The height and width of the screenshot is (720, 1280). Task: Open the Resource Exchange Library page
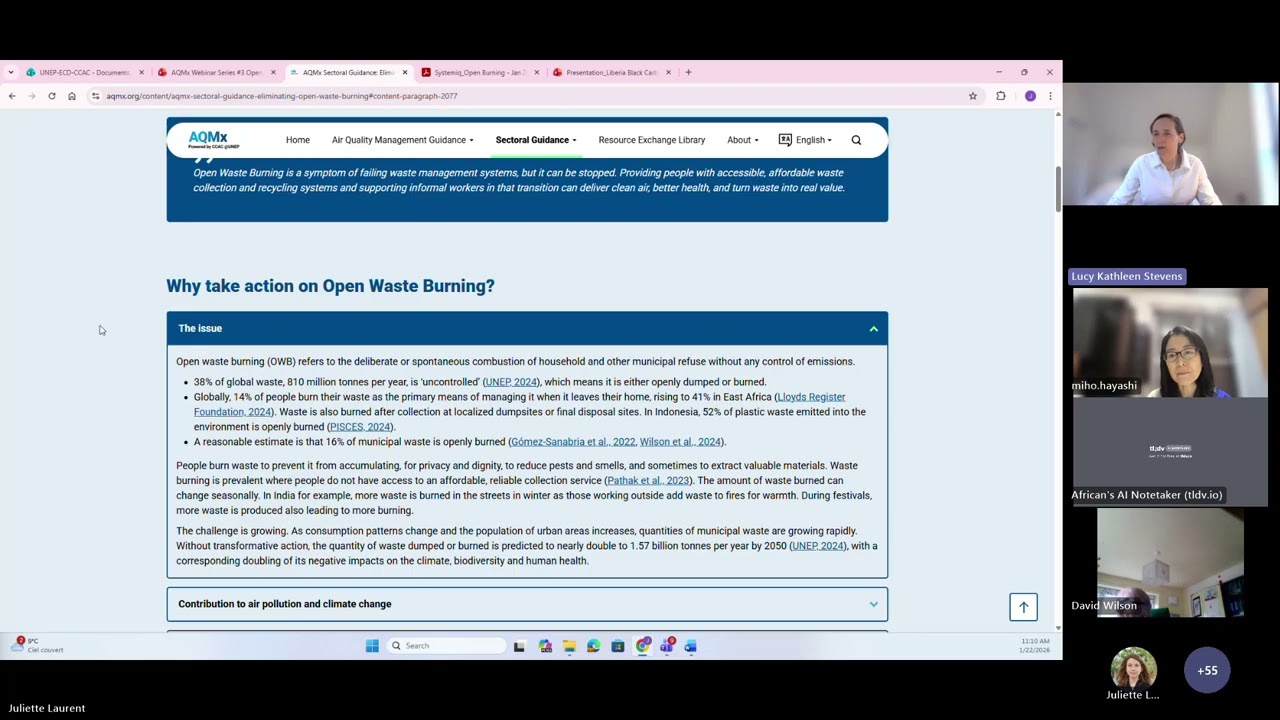(652, 140)
